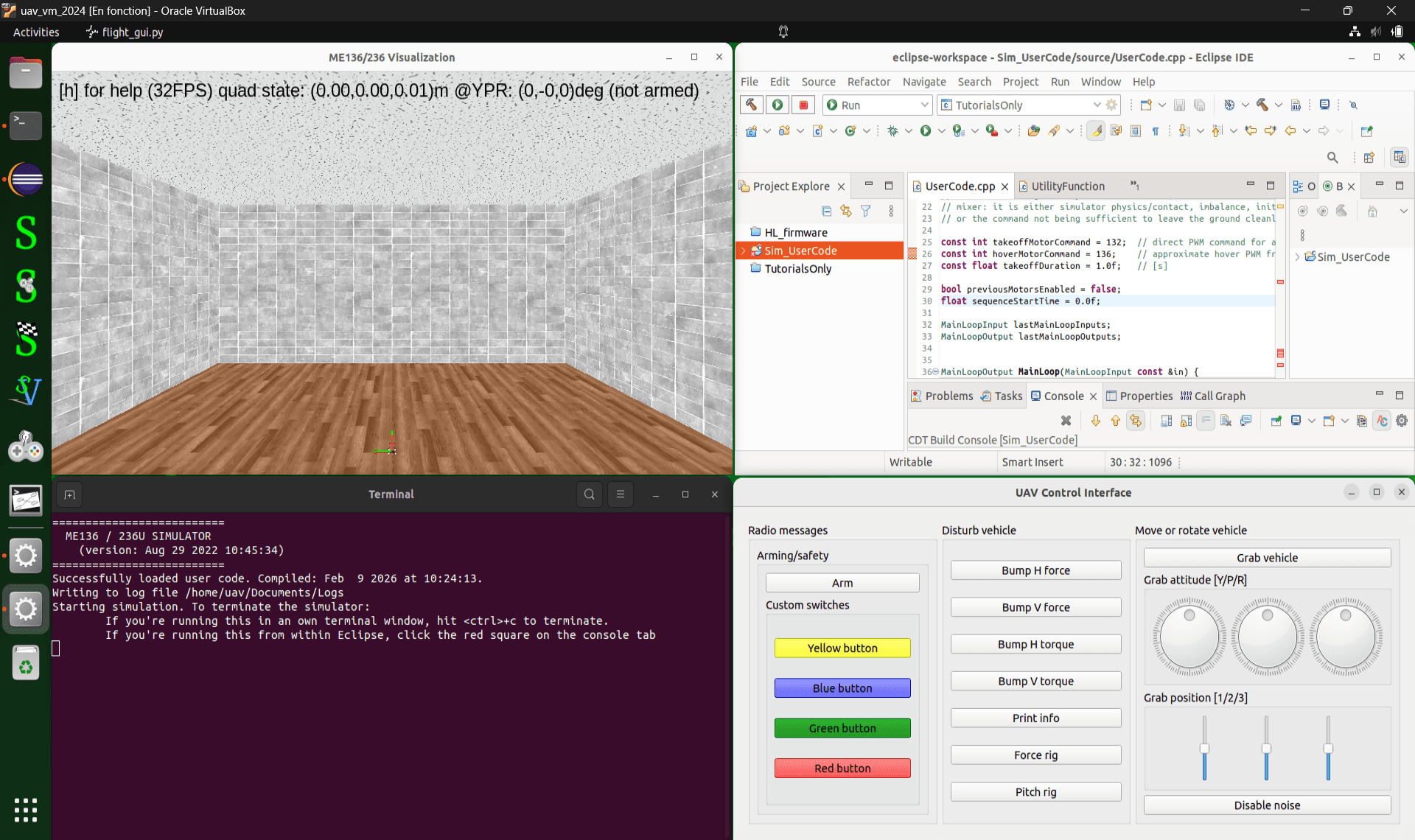Click the Build hammer icon in Eclipse launch bar

pyautogui.click(x=751, y=105)
